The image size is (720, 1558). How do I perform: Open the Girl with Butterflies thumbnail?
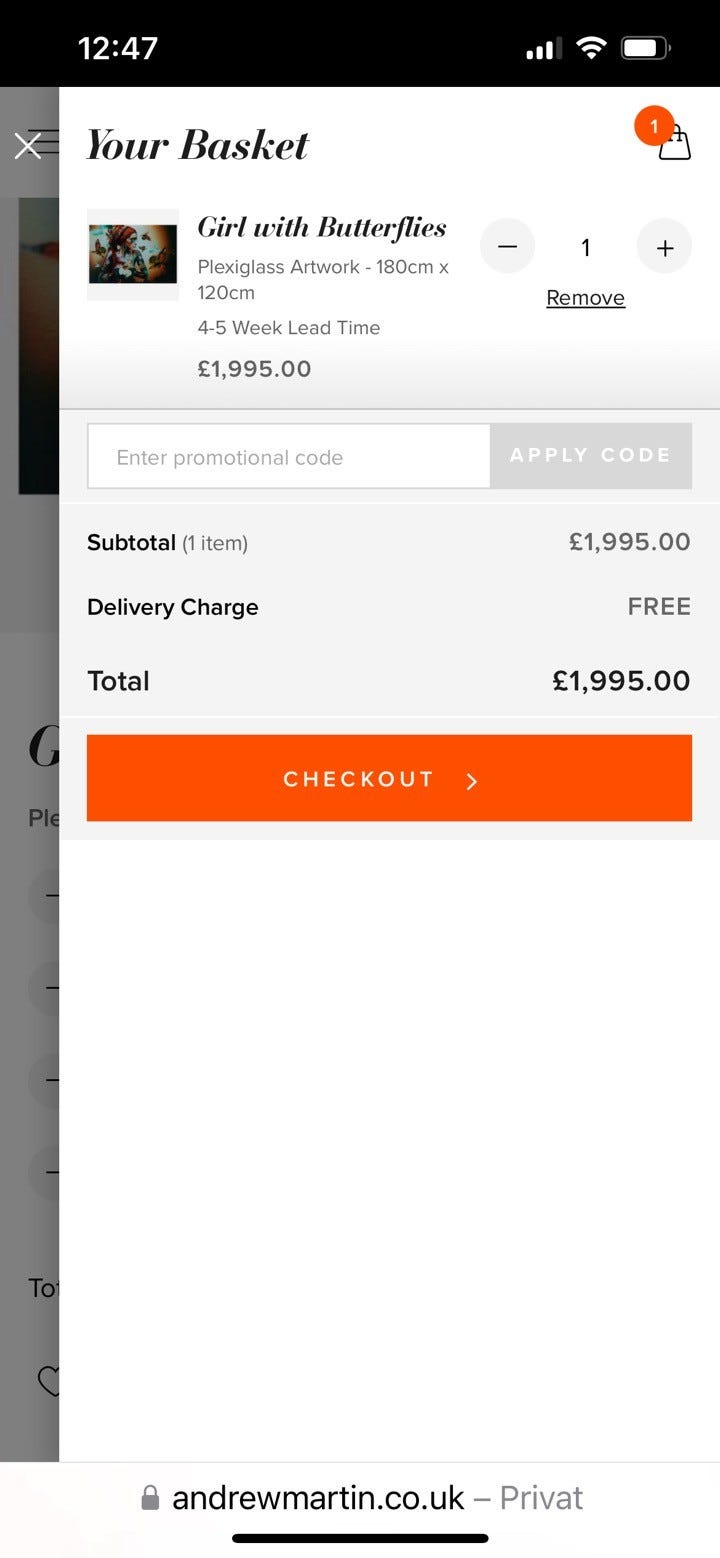point(133,254)
